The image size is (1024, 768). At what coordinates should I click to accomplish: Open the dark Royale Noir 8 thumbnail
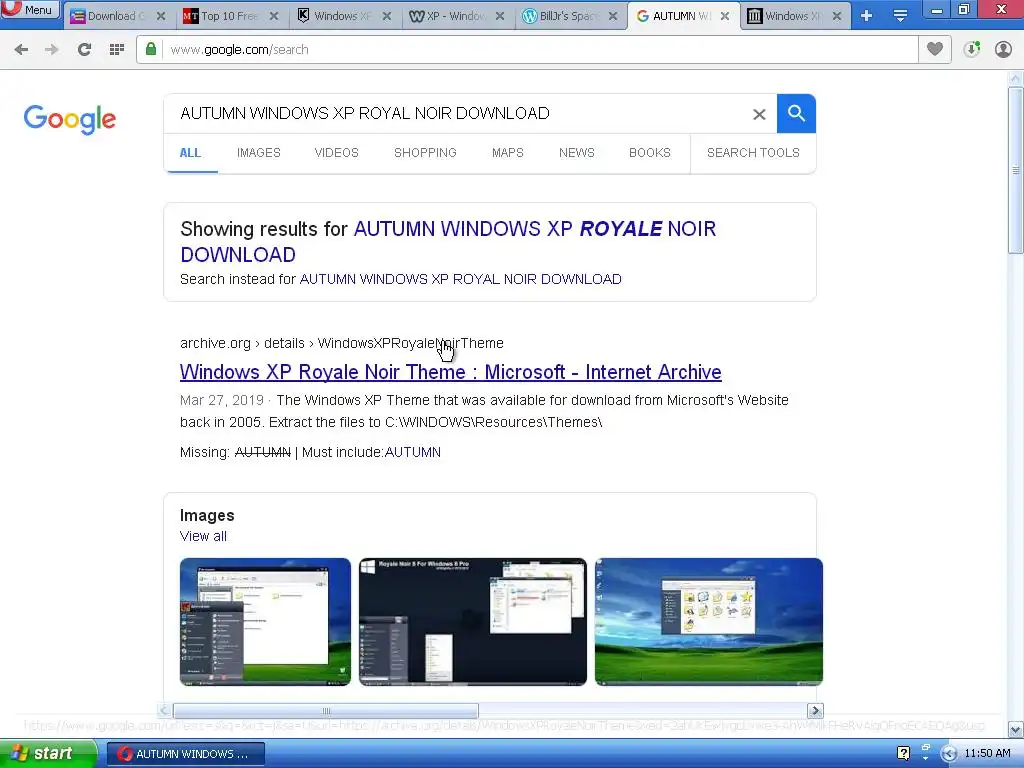(473, 622)
